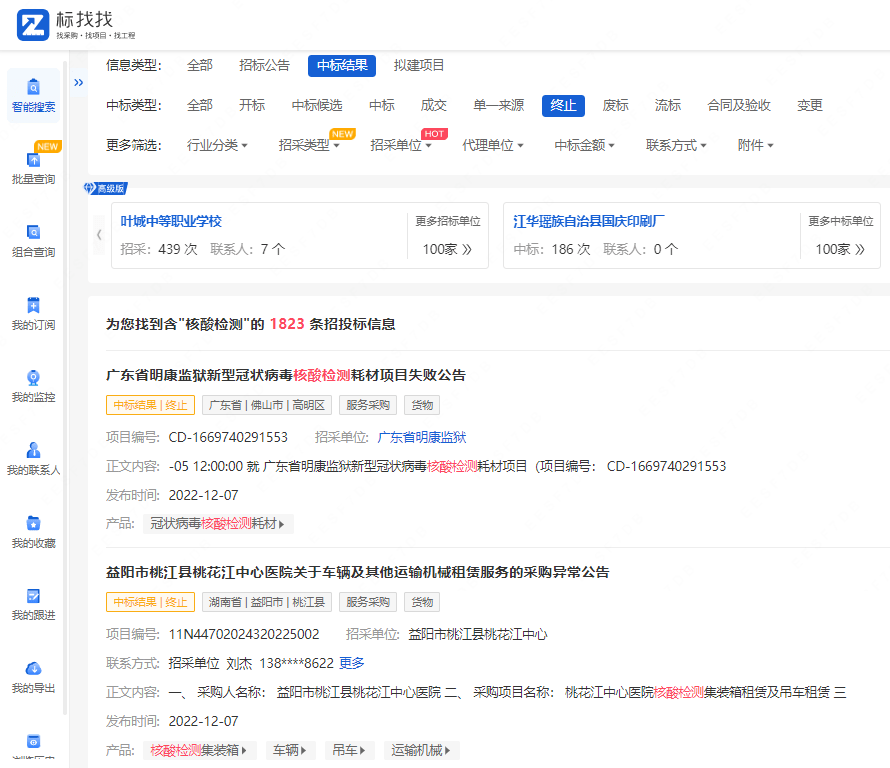The width and height of the screenshot is (890, 768).
Task: Click project number 11N44702024320225002
Action: tap(244, 634)
